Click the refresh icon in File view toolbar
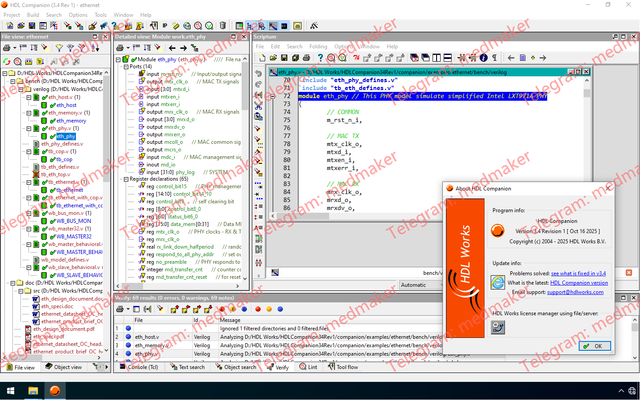 [7, 62]
